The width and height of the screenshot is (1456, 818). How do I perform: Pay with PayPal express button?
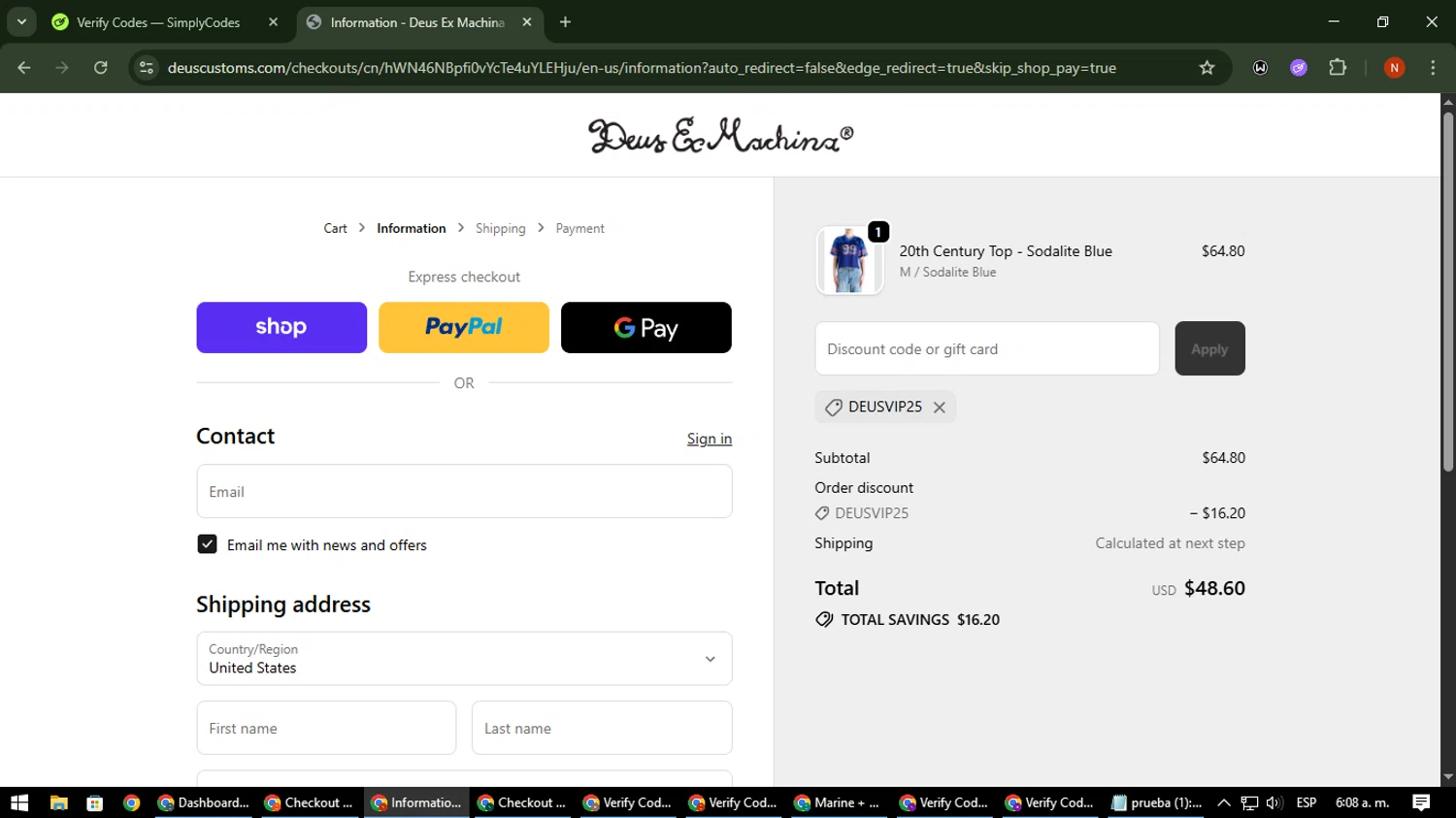point(464,327)
